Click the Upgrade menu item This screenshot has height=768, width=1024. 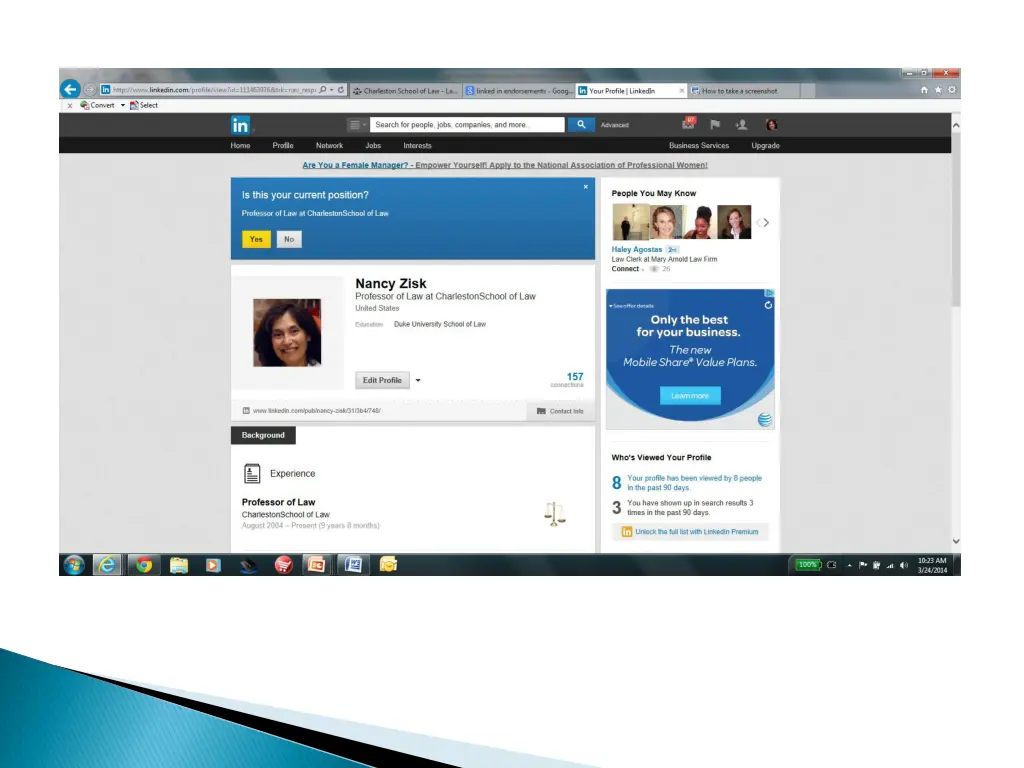765,146
